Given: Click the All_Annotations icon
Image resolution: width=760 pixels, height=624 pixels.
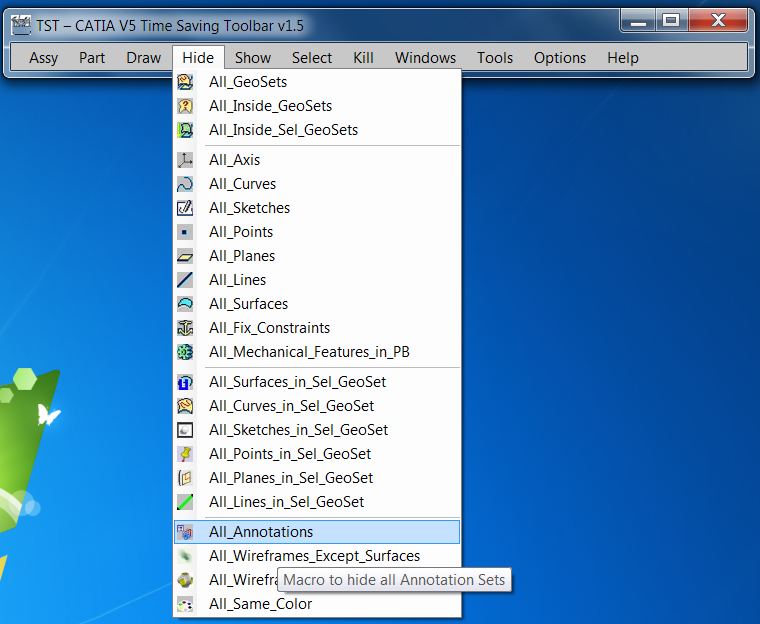Looking at the screenshot, I should point(185,532).
